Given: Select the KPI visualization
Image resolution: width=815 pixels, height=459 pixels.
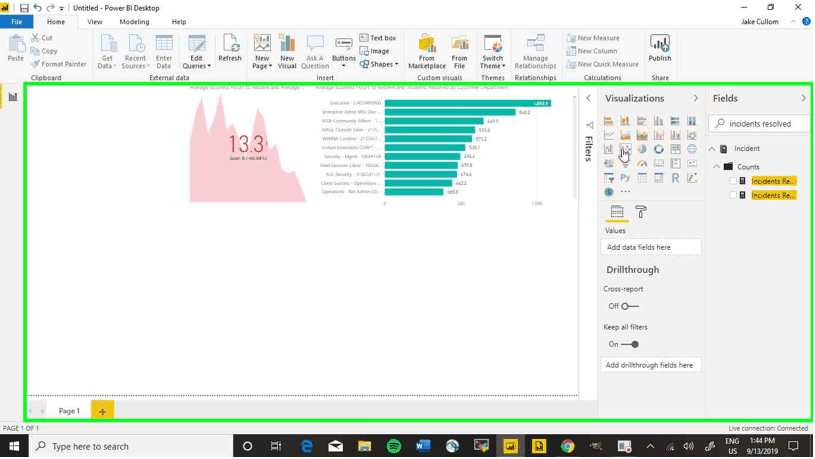Looking at the screenshot, I should 692,163.
